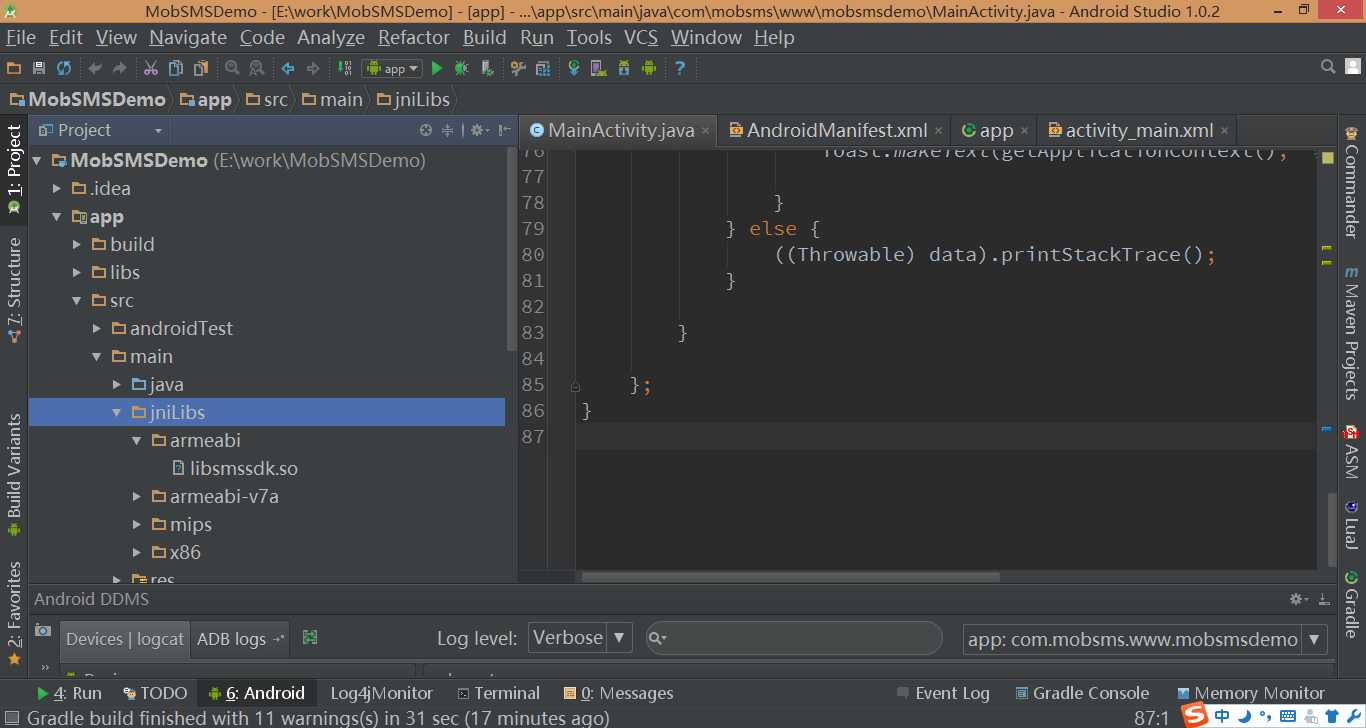Image resolution: width=1366 pixels, height=728 pixels.
Task: Open Project Structure toolbar icon
Action: (543, 68)
